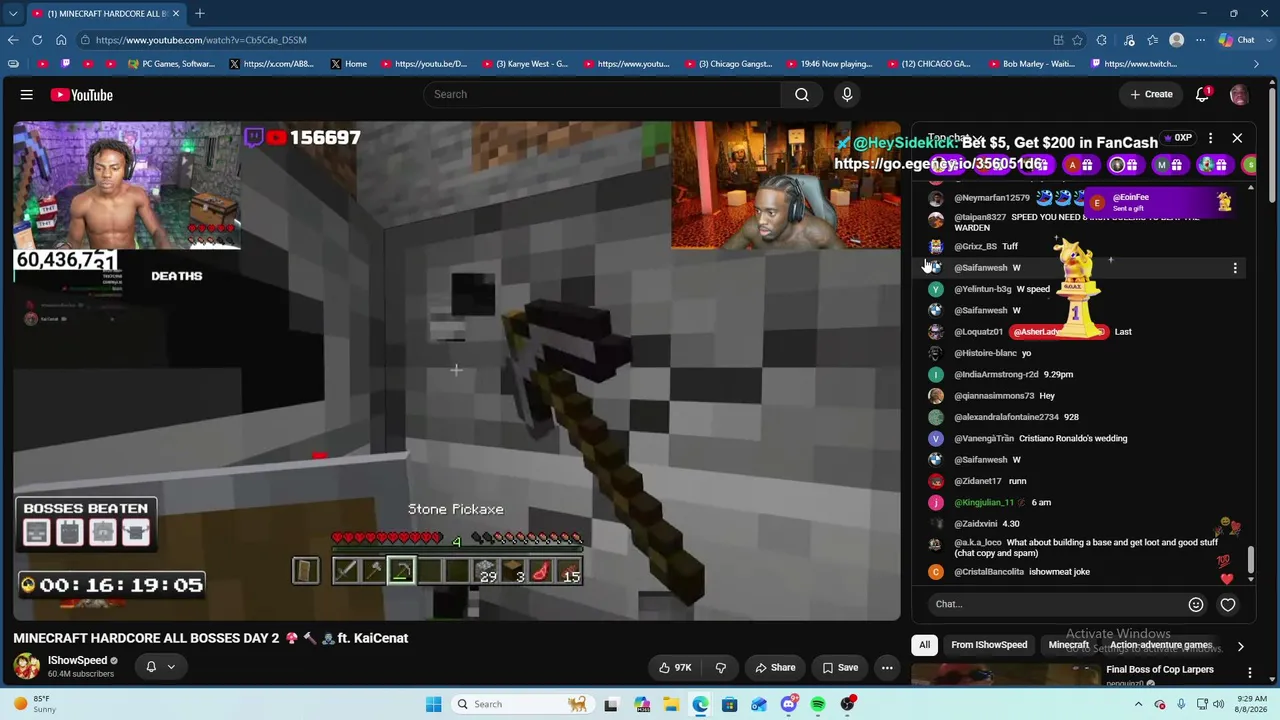The width and height of the screenshot is (1280, 720).
Task: Open the Kanye West bookmark
Action: point(525,64)
